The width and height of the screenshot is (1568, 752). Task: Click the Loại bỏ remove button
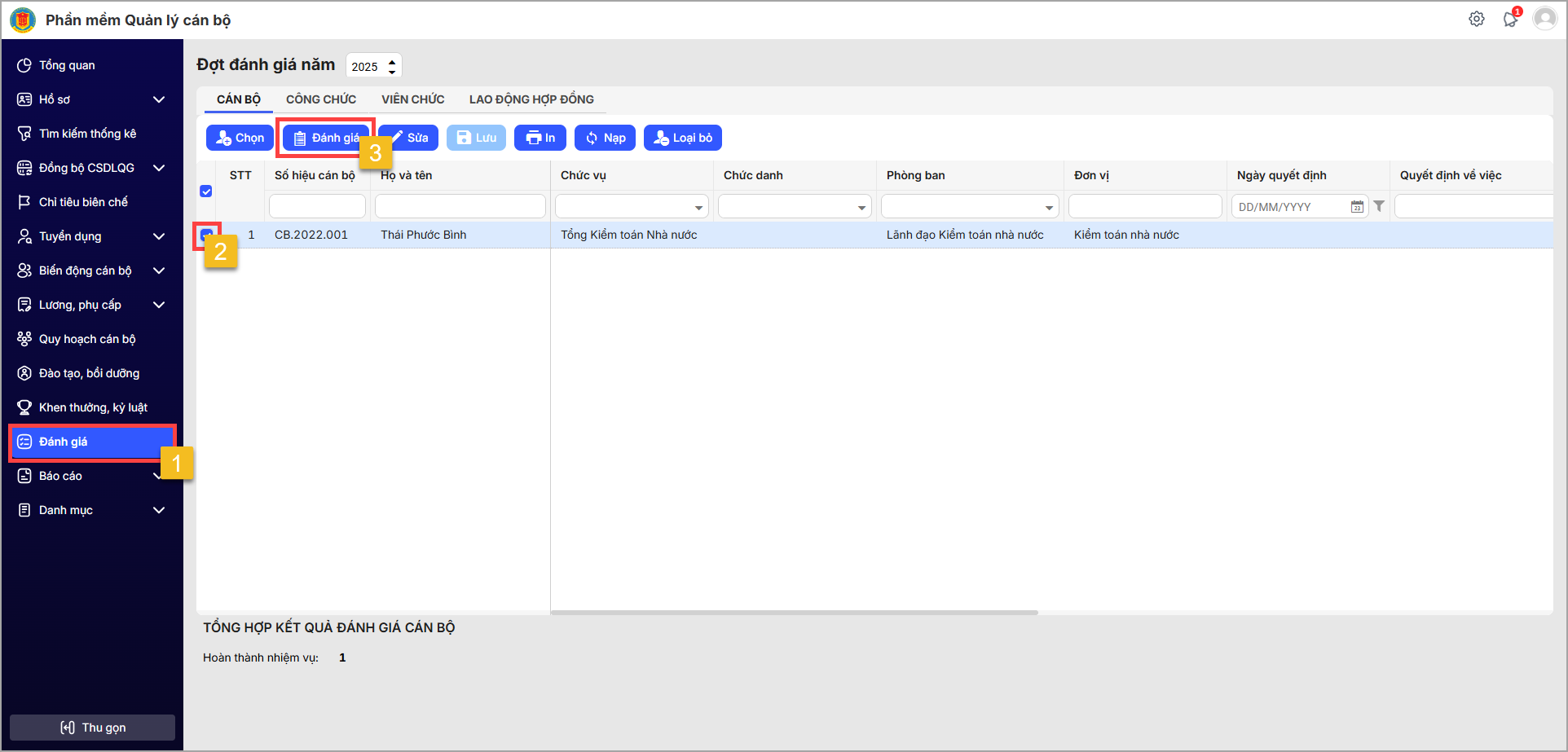click(682, 138)
